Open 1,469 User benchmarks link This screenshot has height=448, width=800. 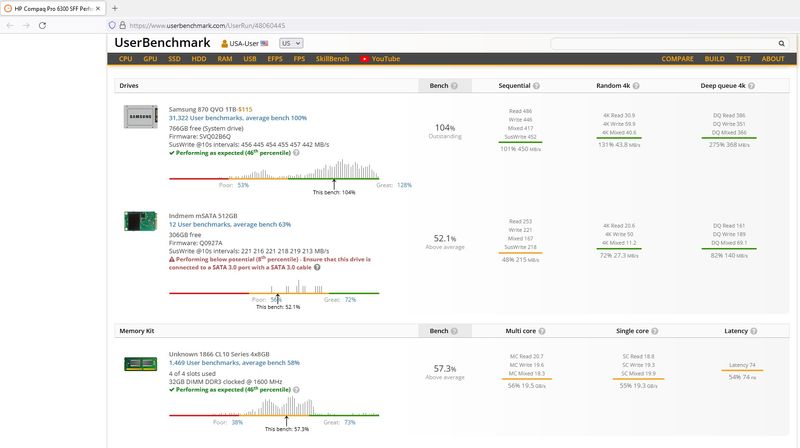coord(234,363)
